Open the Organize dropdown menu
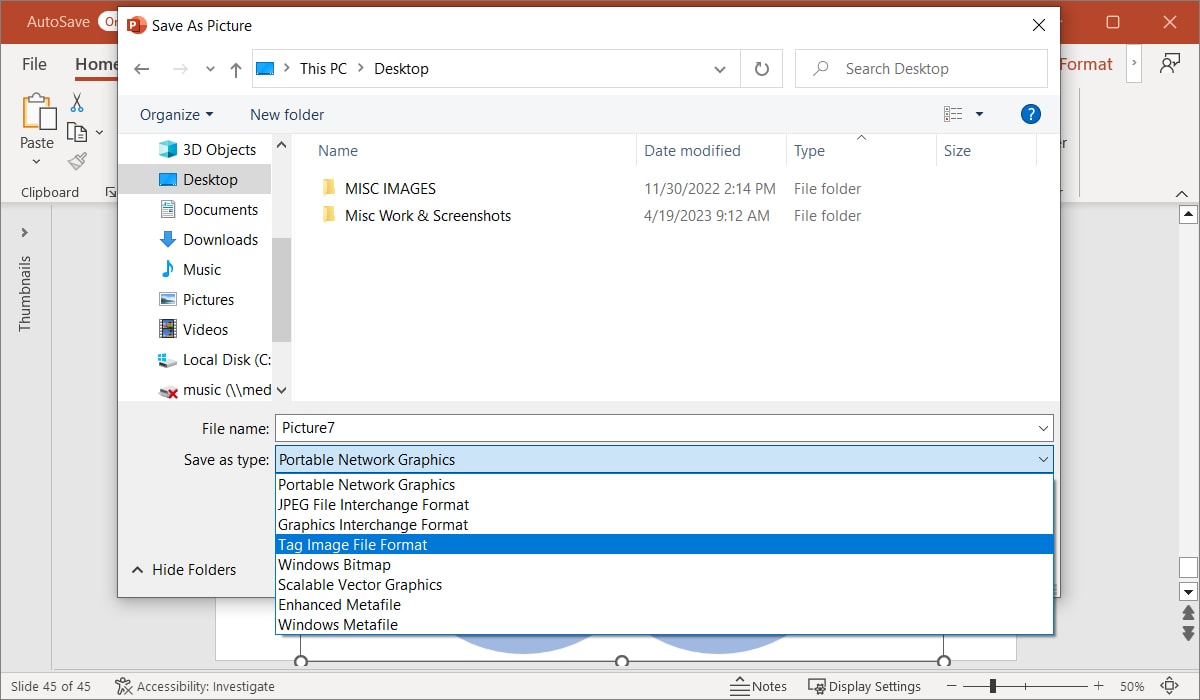Viewport: 1200px width, 700px height. 173,114
